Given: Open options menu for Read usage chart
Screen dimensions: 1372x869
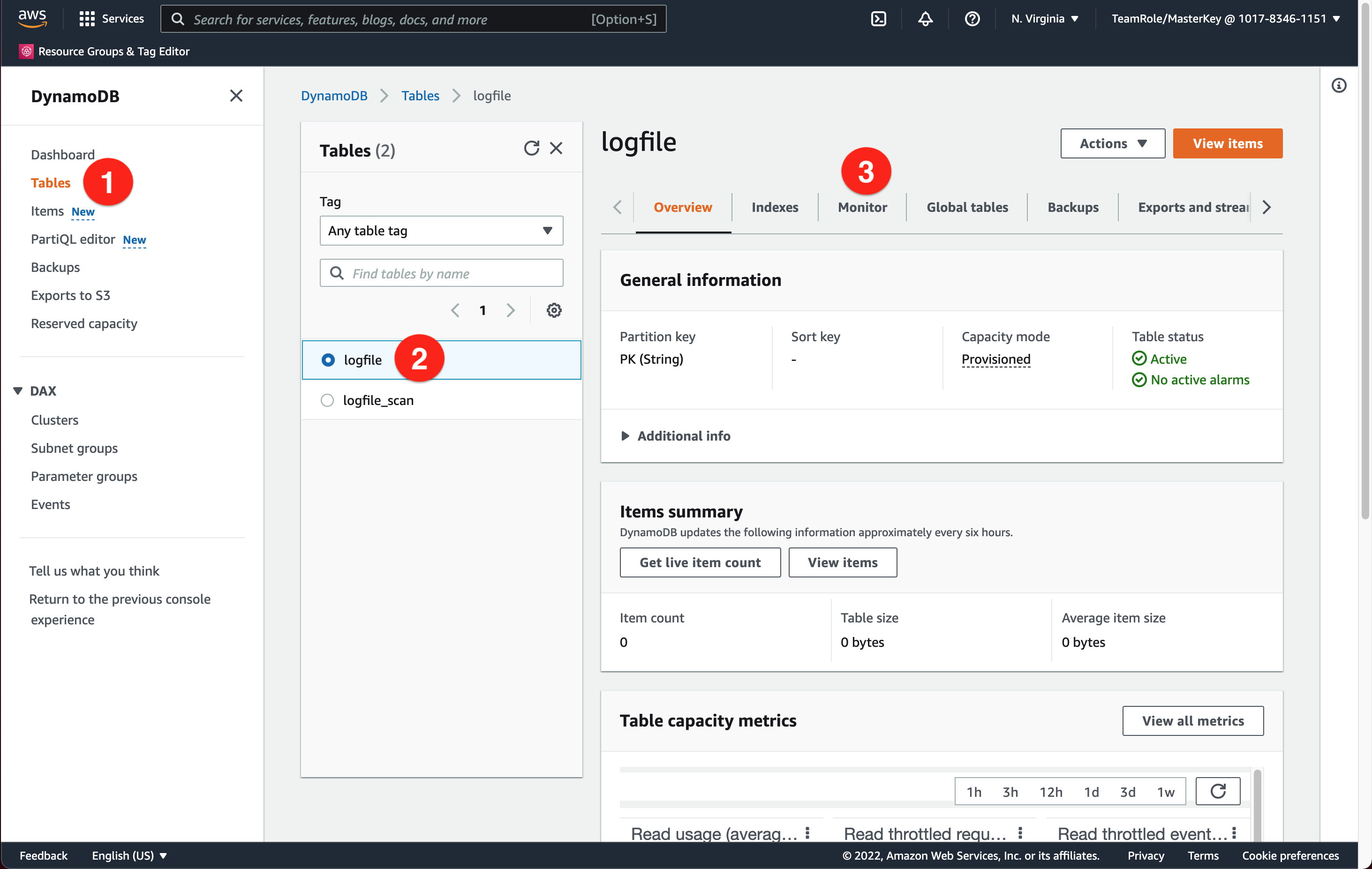Looking at the screenshot, I should pyautogui.click(x=807, y=833).
